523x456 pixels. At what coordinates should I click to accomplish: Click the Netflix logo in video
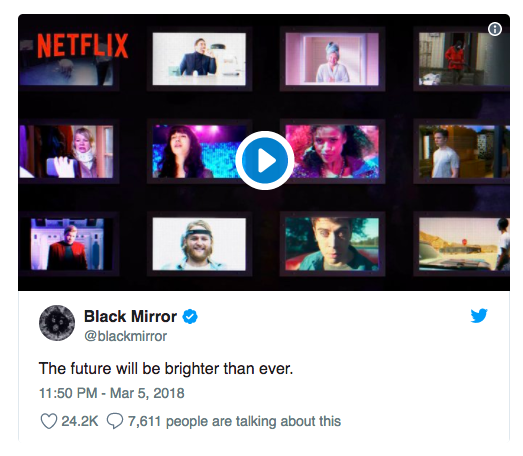click(82, 46)
